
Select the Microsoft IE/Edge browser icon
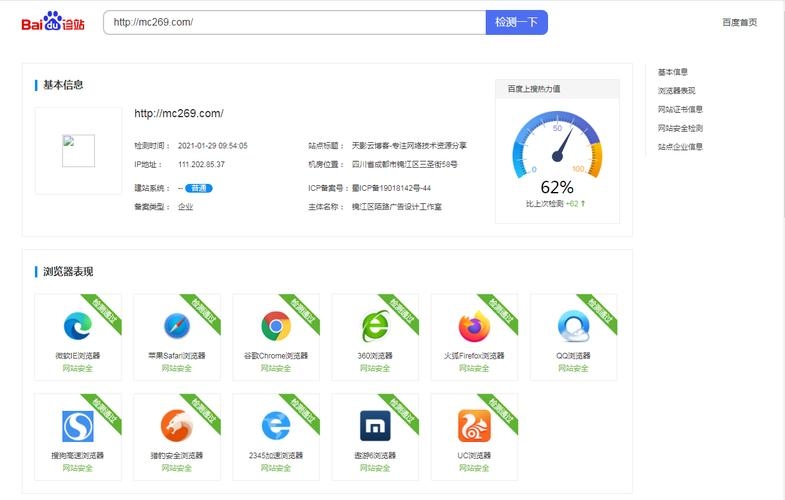[x=78, y=325]
